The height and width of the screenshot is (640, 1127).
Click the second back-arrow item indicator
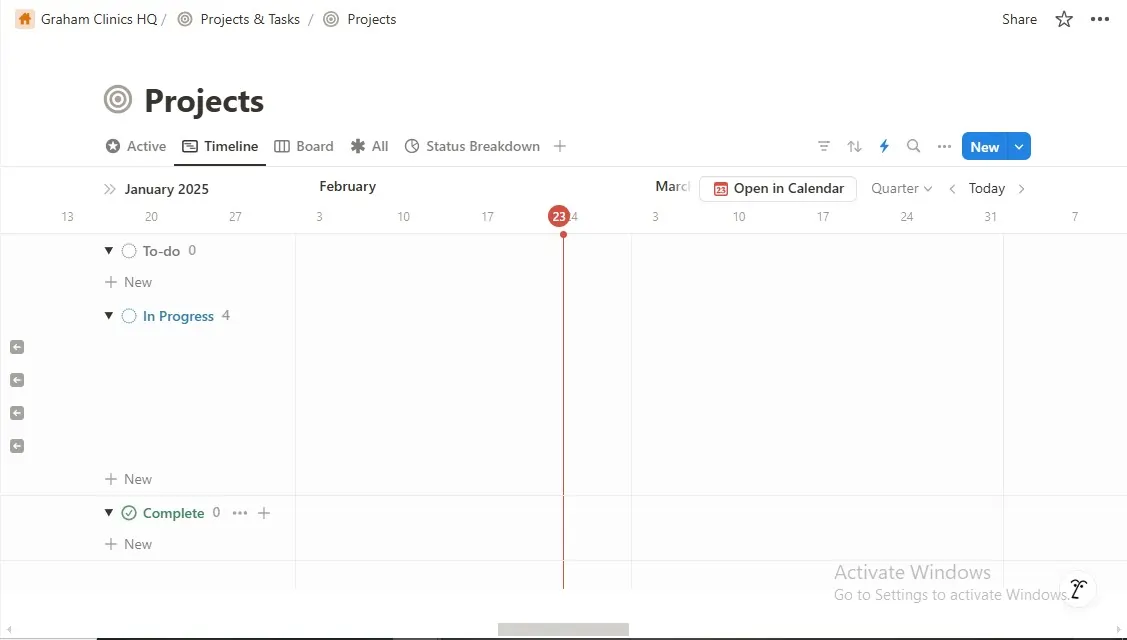coord(17,380)
